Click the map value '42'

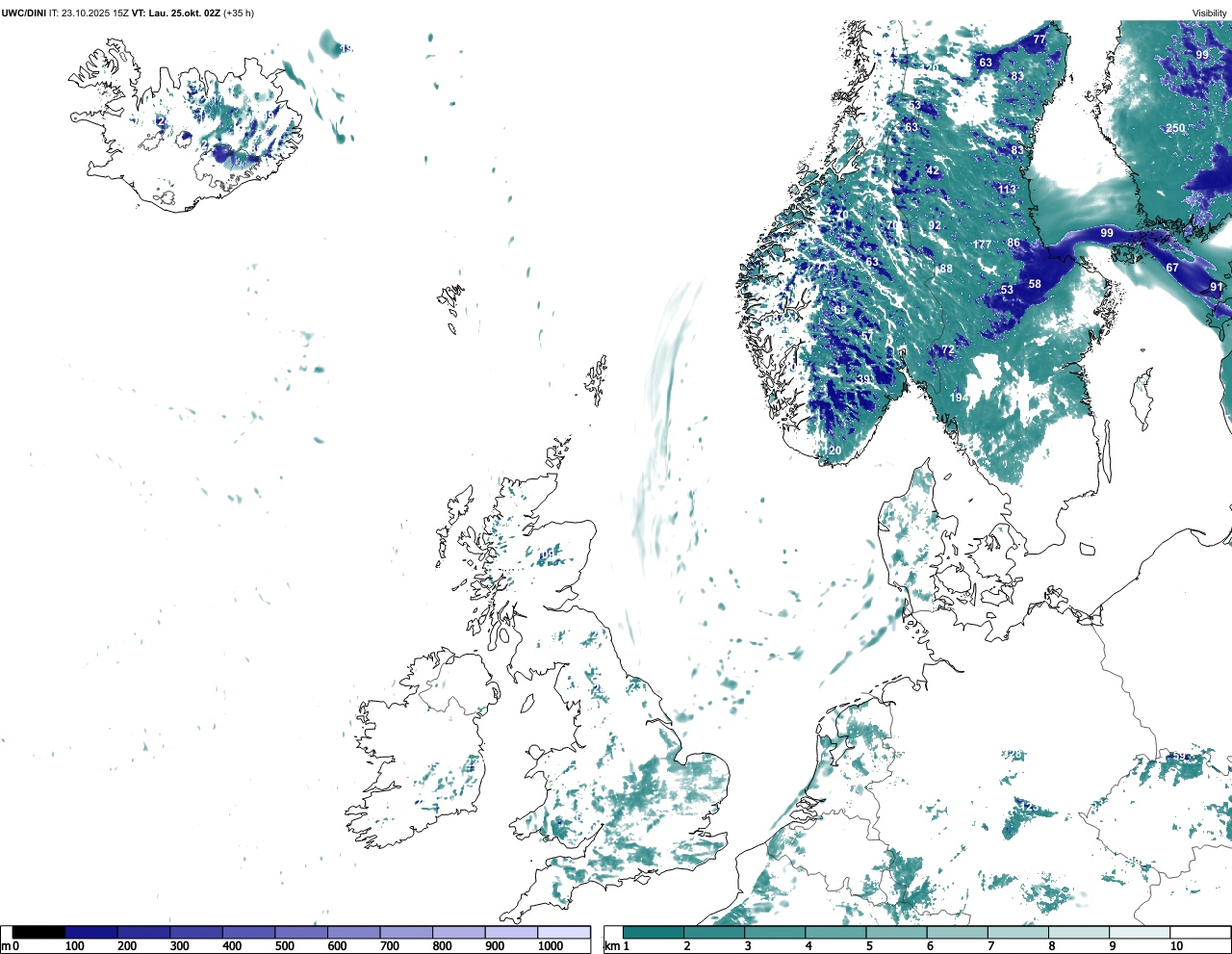point(933,170)
